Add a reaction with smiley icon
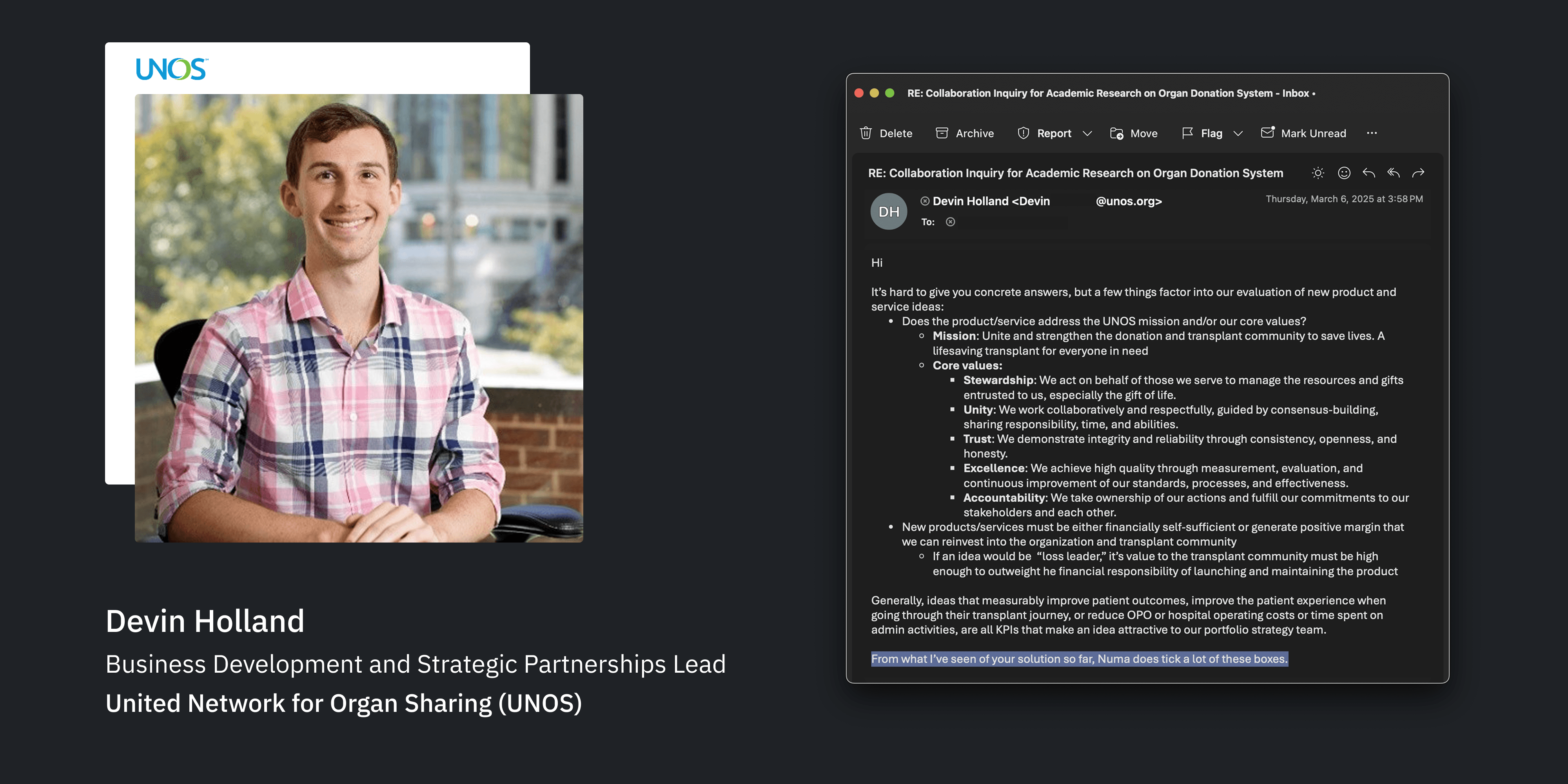 (x=1344, y=174)
